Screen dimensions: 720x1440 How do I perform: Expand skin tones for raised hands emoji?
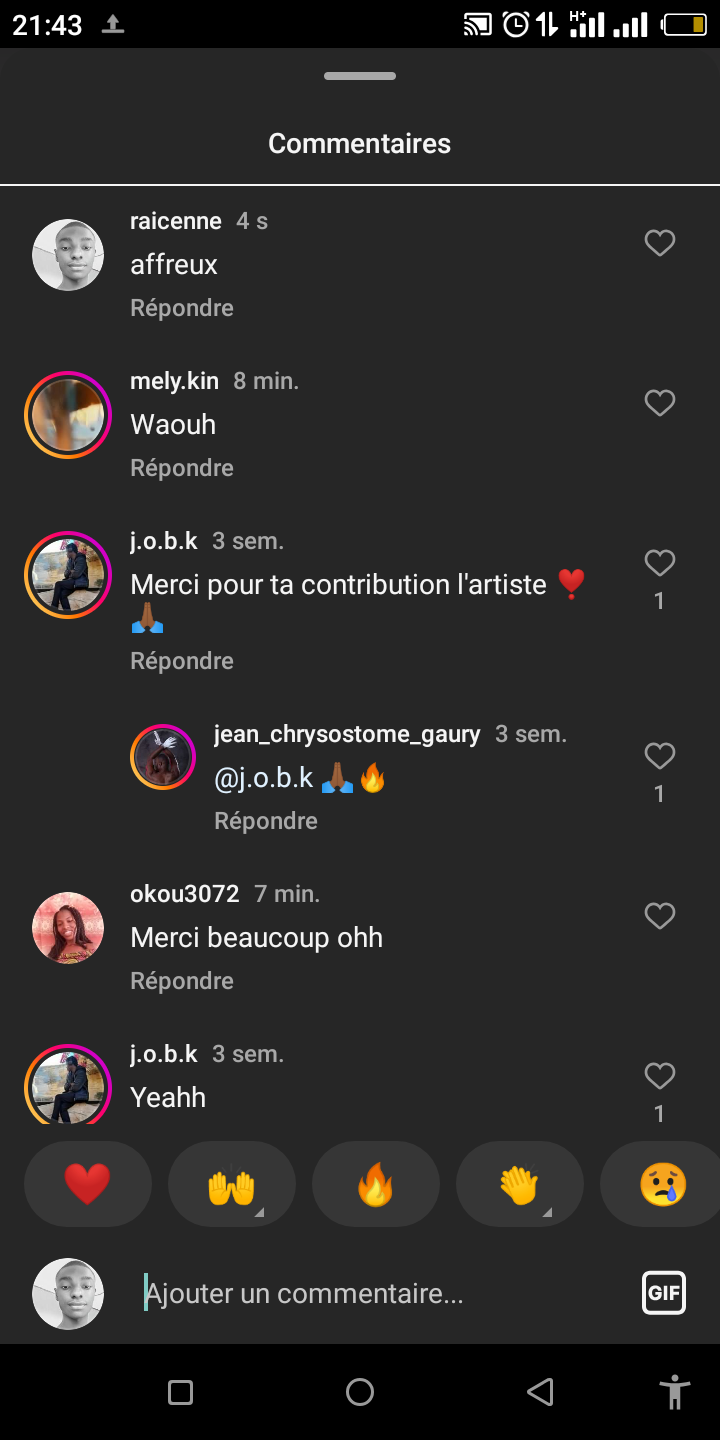(258, 1212)
